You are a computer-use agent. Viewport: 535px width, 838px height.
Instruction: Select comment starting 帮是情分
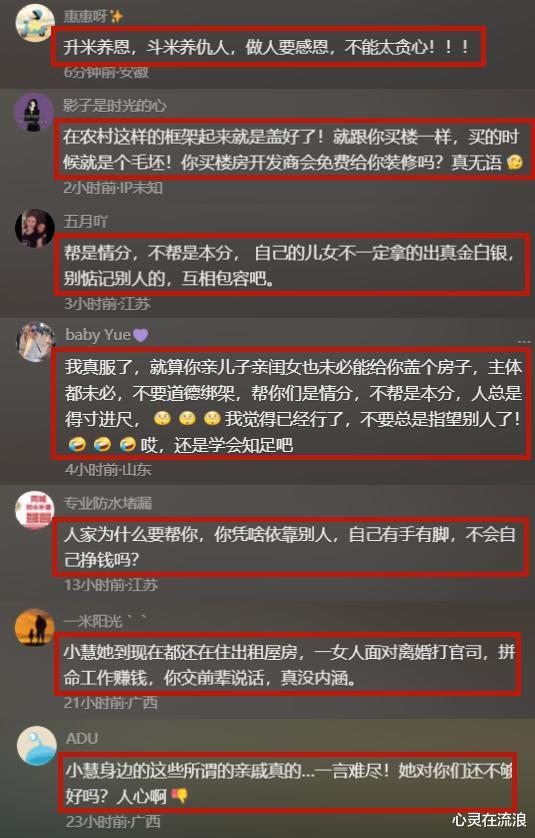(x=292, y=265)
